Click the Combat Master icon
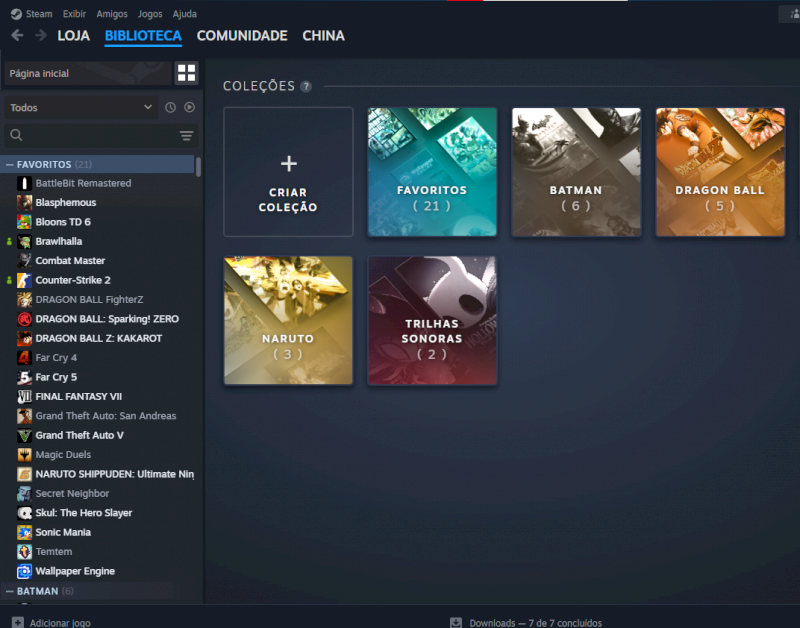The width and height of the screenshot is (800, 628). click(24, 261)
